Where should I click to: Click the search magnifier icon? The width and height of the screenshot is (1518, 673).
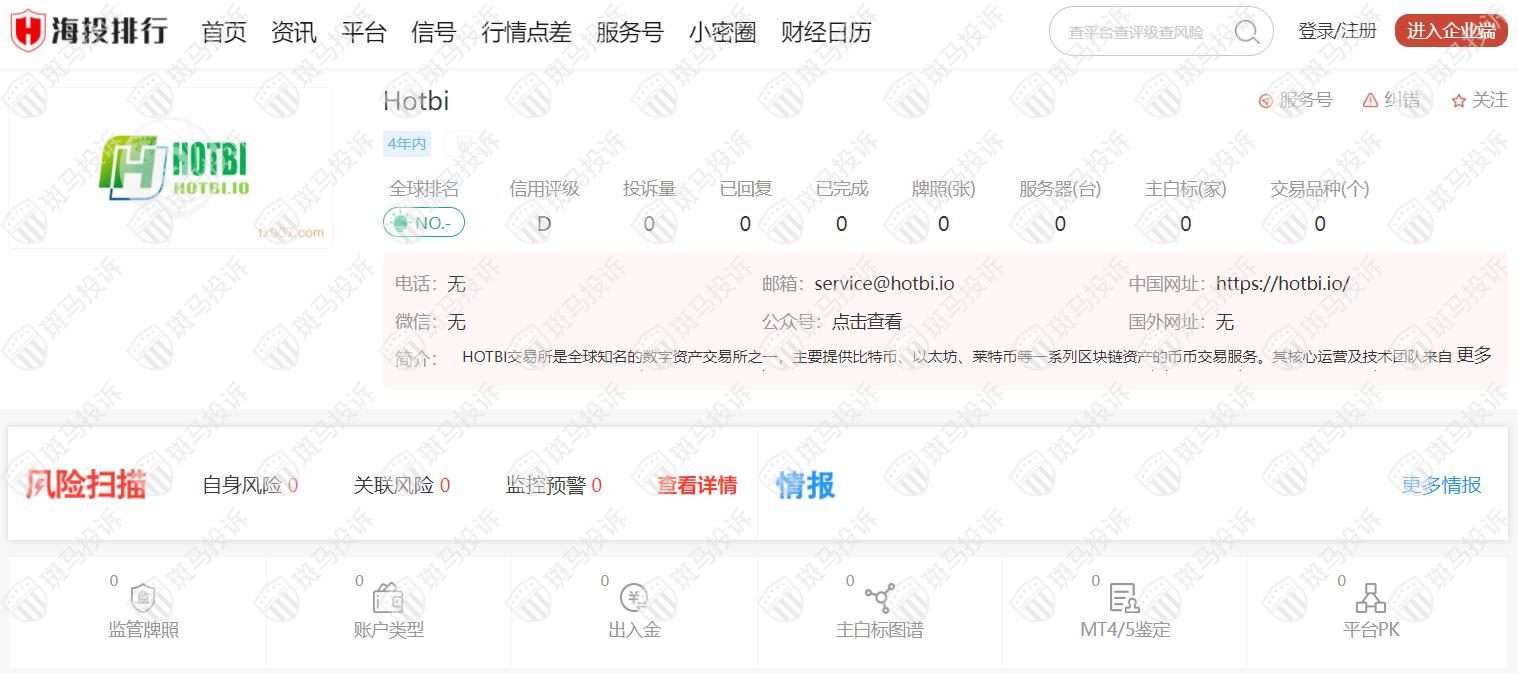(x=1246, y=32)
